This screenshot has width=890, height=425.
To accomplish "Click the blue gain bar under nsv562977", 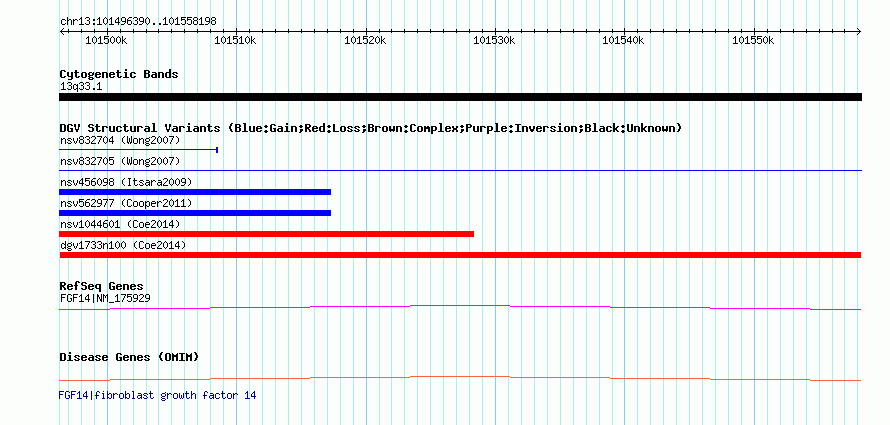I will coord(195,213).
